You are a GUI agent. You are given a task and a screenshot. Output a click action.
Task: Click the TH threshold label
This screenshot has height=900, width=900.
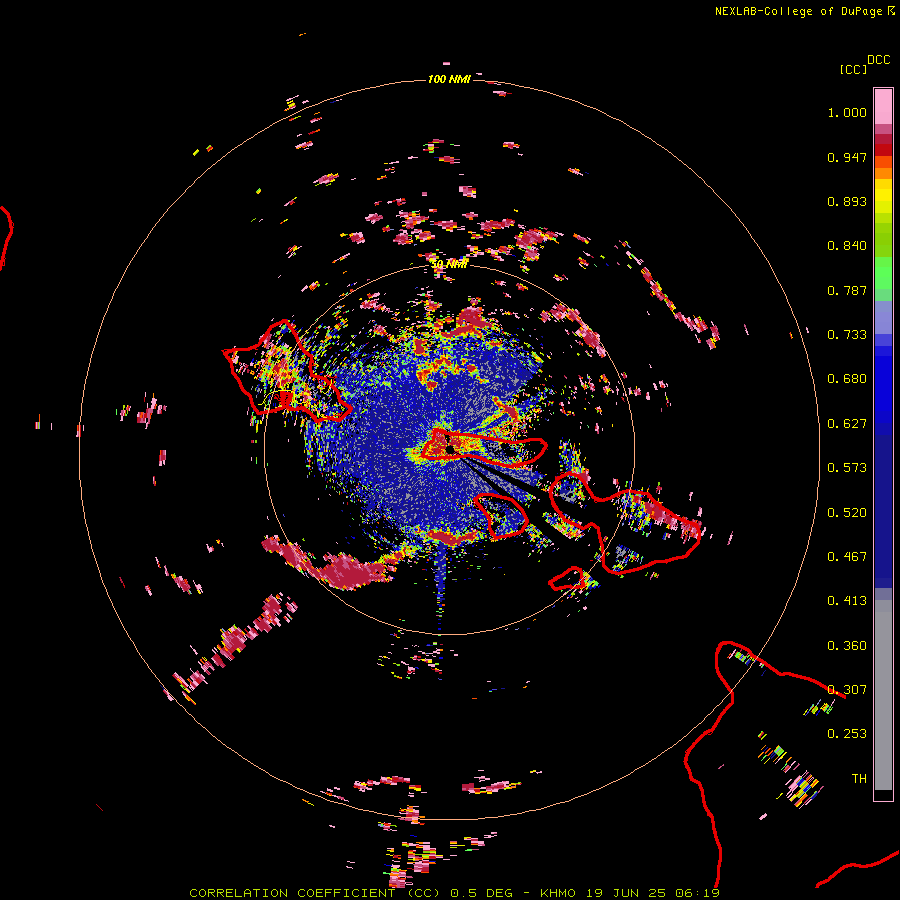(859, 779)
